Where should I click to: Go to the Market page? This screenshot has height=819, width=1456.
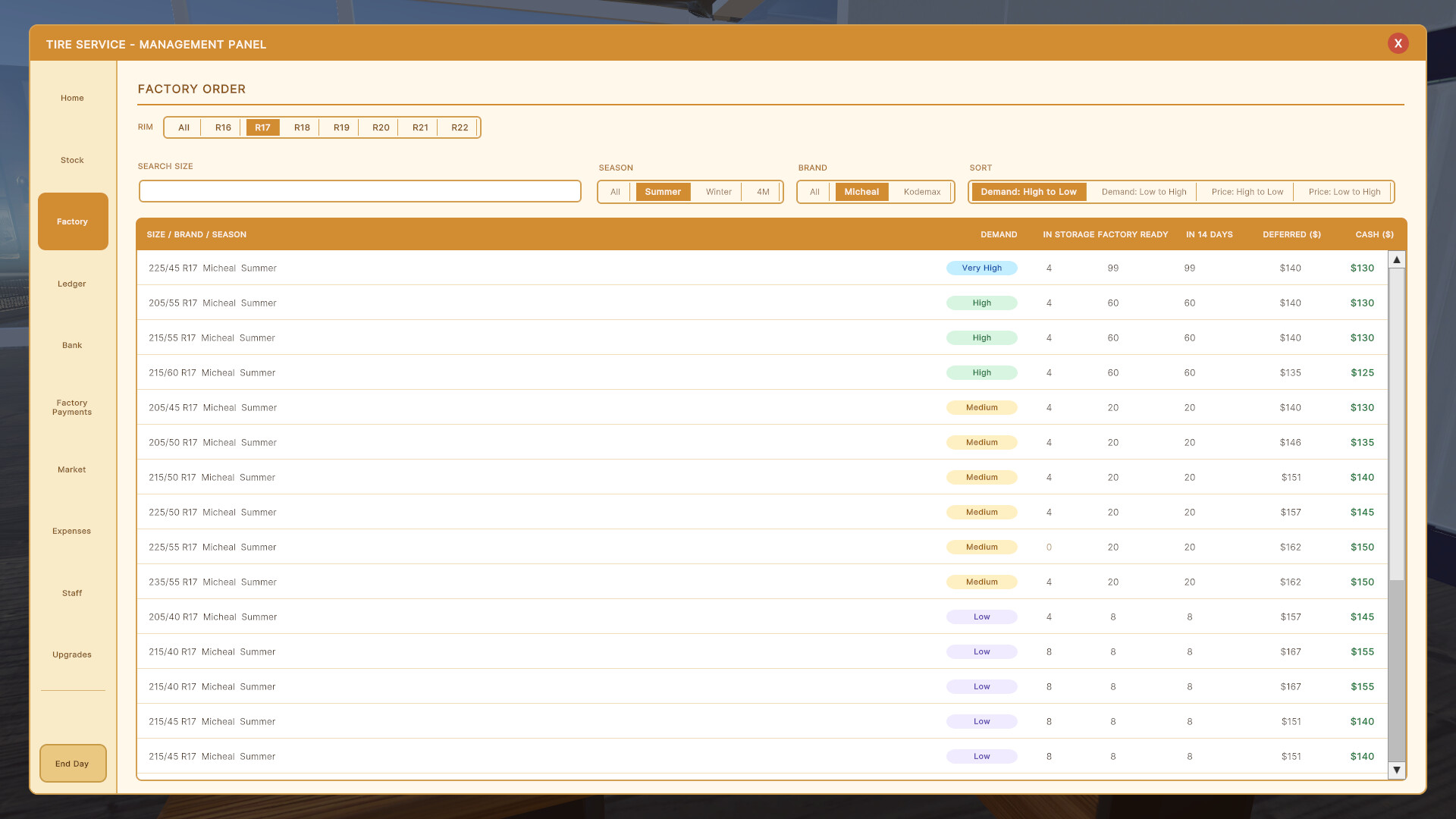click(72, 469)
